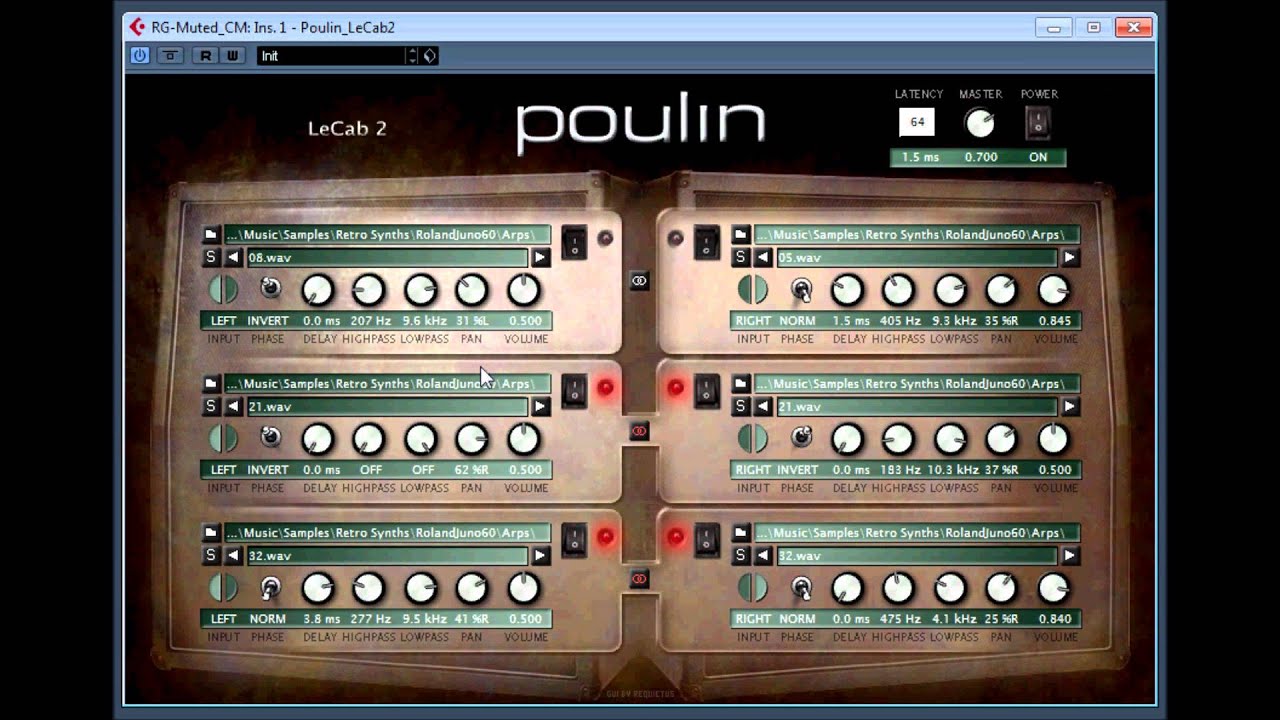1280x720 pixels.
Task: Click VOLUME knob on RIGHT 21.wav slot
Action: [x=1054, y=439]
